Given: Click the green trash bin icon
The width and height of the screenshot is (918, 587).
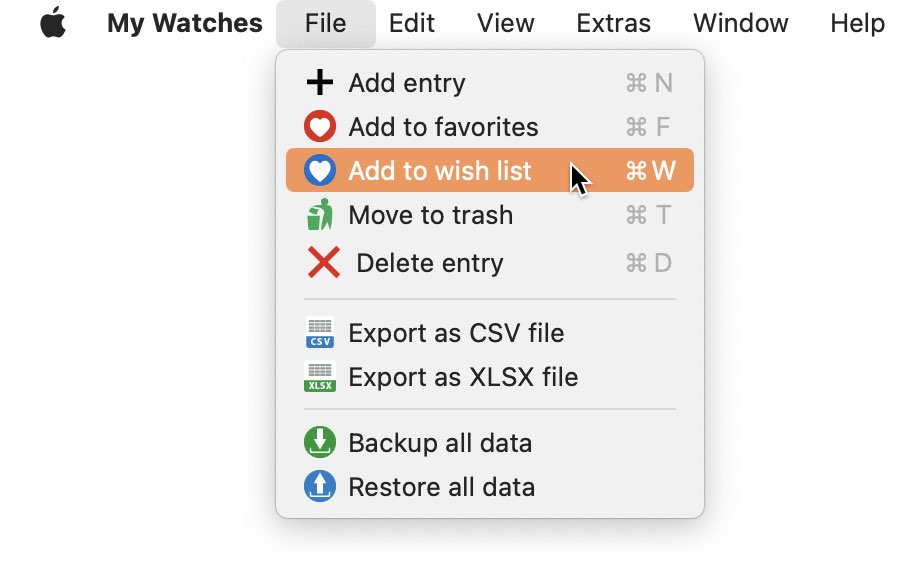Looking at the screenshot, I should (x=320, y=215).
